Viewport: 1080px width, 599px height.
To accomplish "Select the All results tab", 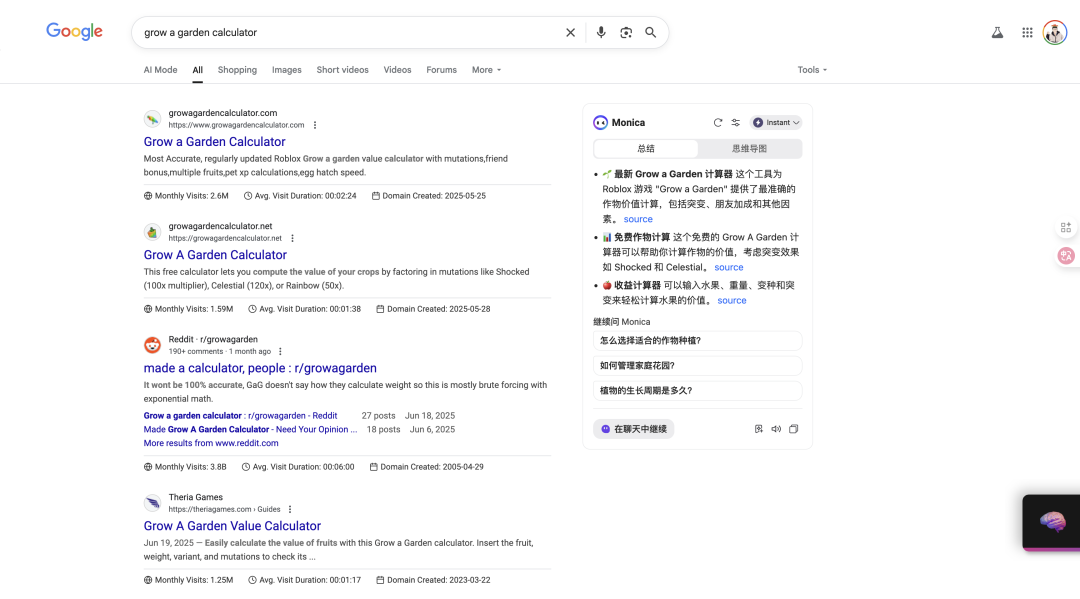I will 198,70.
